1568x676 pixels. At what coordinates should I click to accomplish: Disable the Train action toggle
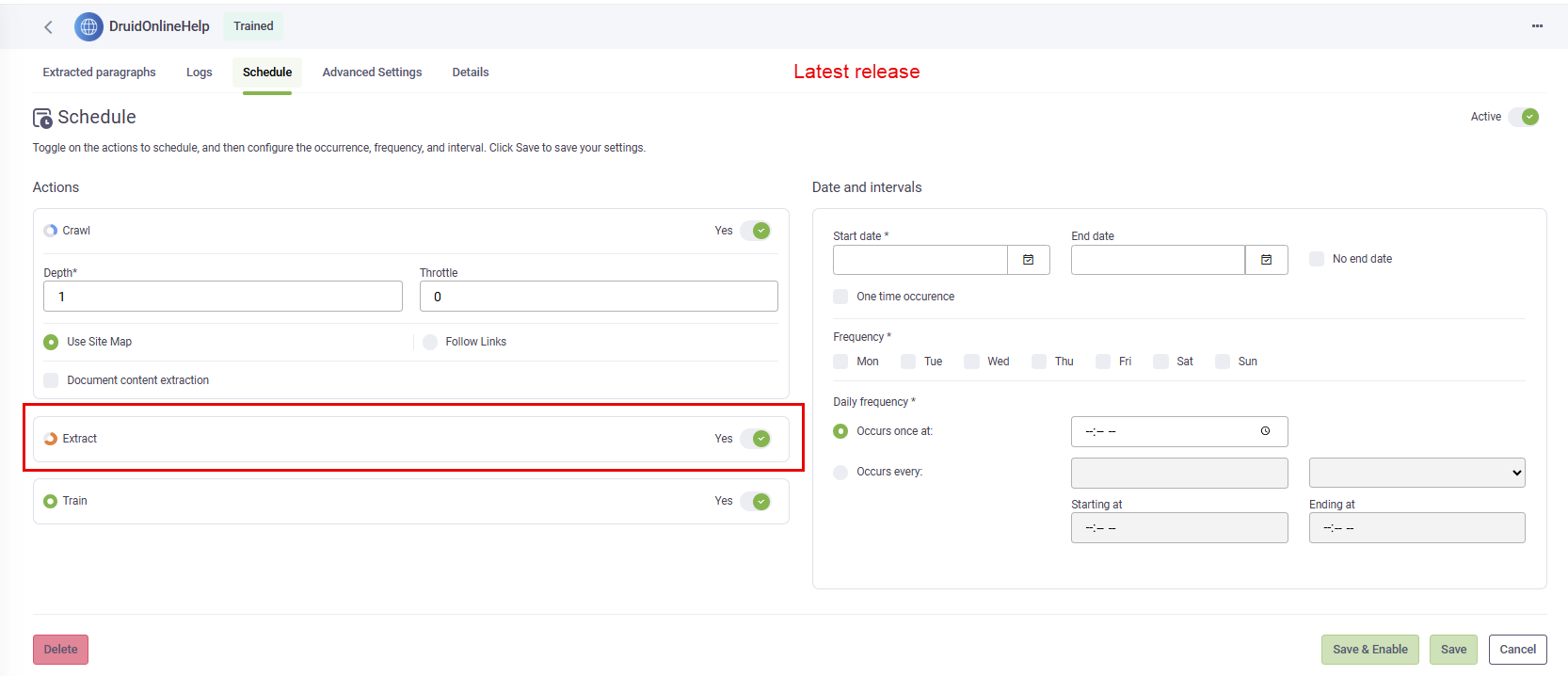[755, 501]
